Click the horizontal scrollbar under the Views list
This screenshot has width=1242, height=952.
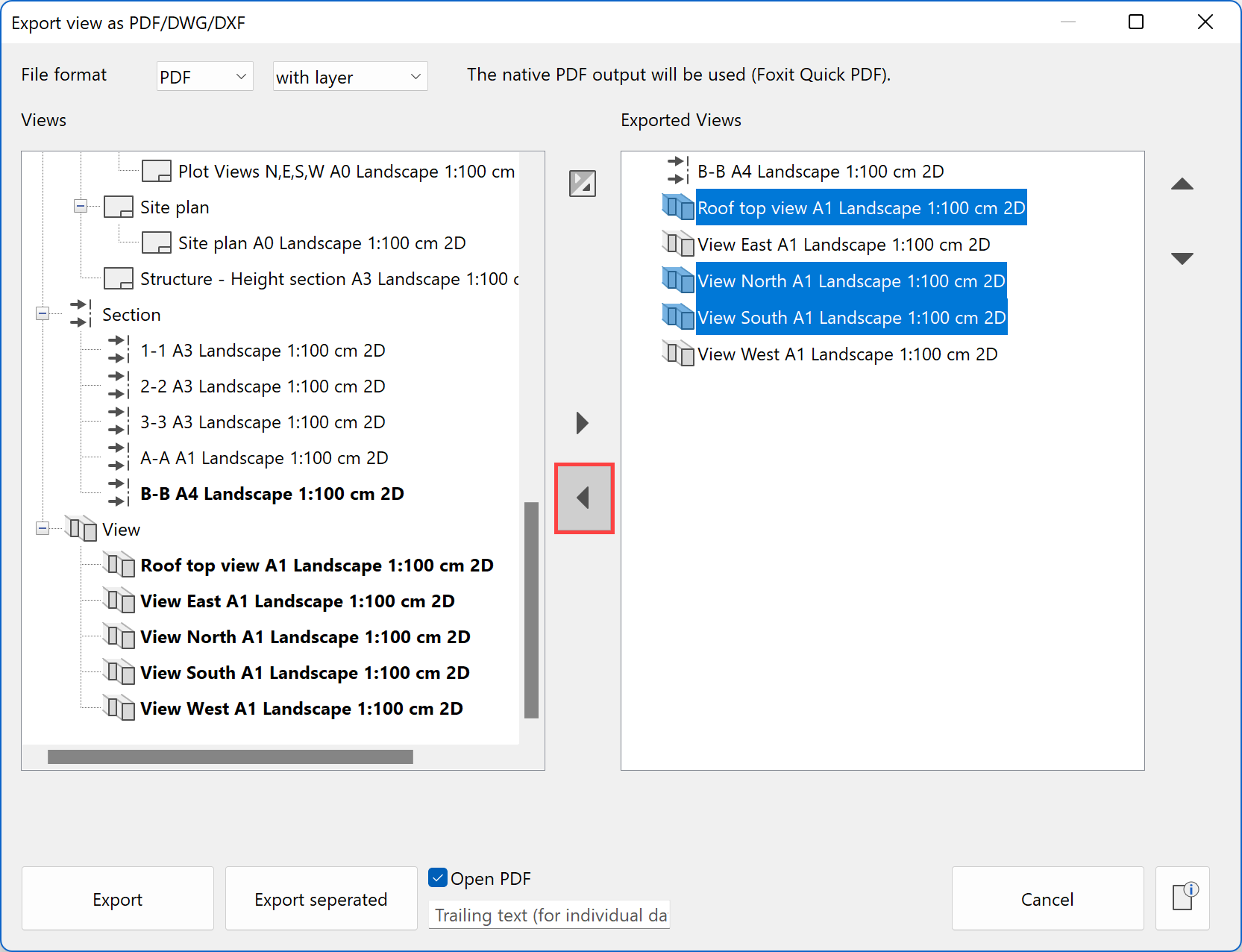point(230,757)
